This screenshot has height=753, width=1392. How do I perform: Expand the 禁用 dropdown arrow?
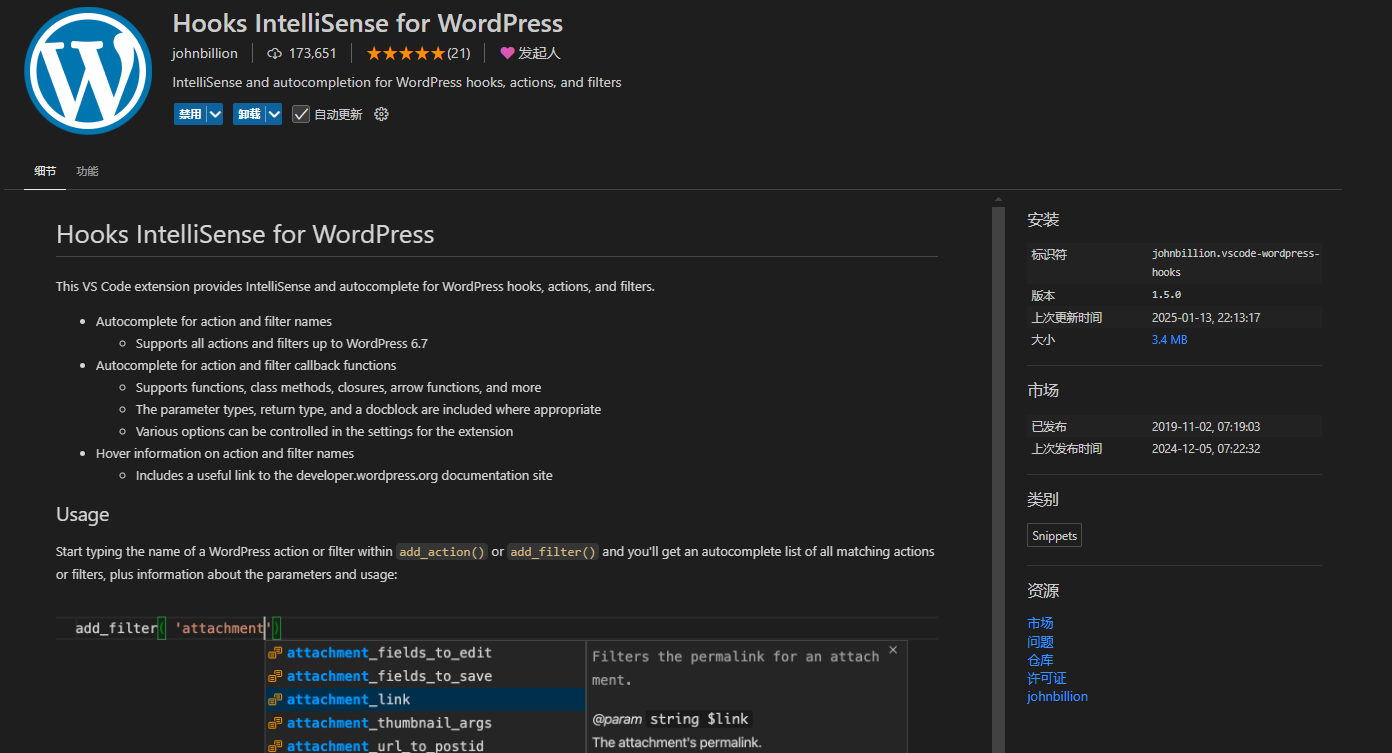[215, 114]
